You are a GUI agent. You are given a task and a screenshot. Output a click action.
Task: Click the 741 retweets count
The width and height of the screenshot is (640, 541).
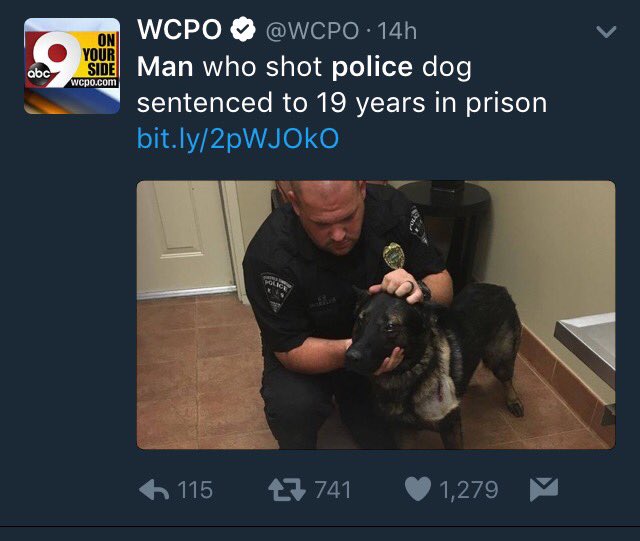333,490
